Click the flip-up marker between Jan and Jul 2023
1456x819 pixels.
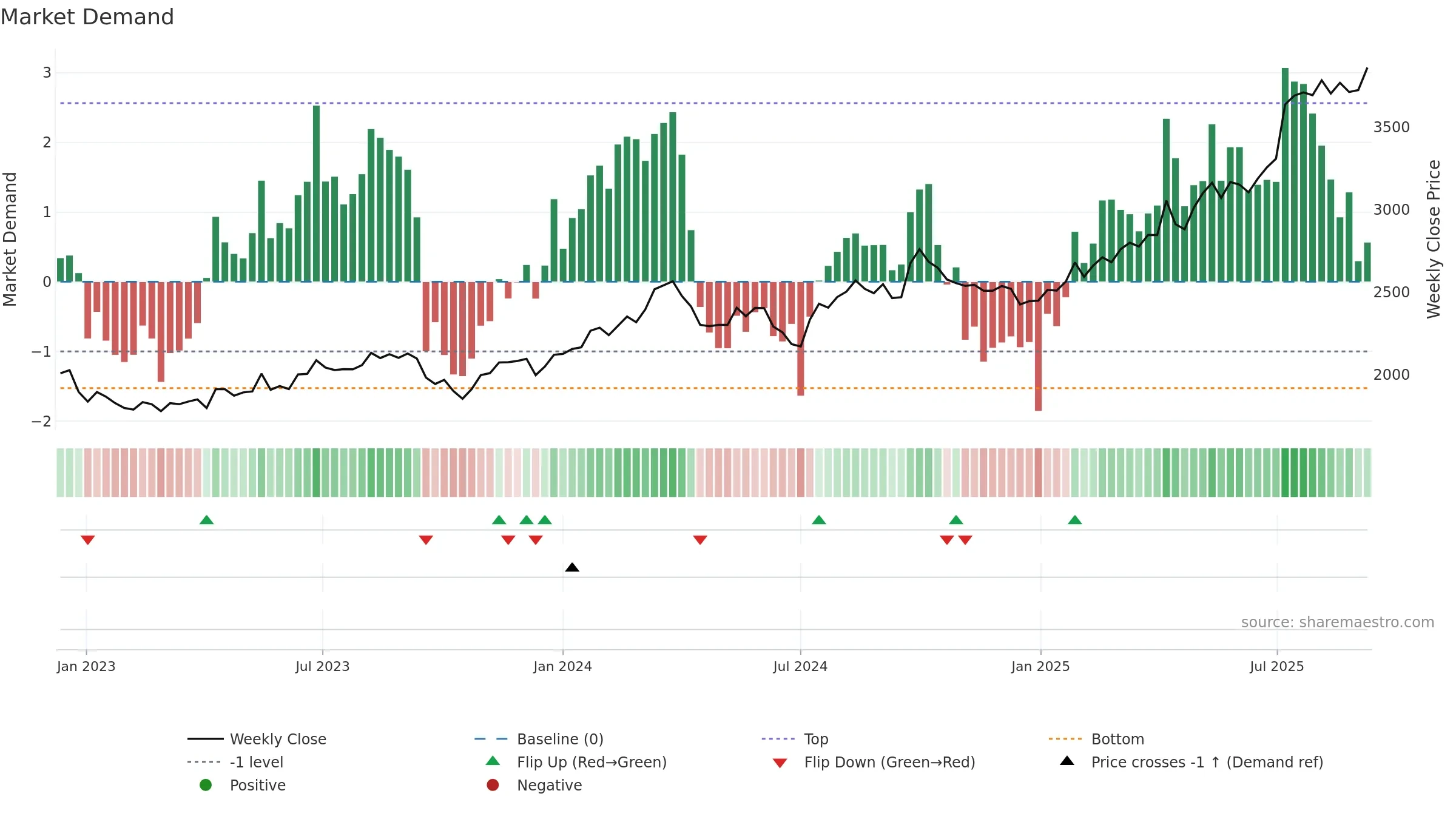[x=206, y=520]
